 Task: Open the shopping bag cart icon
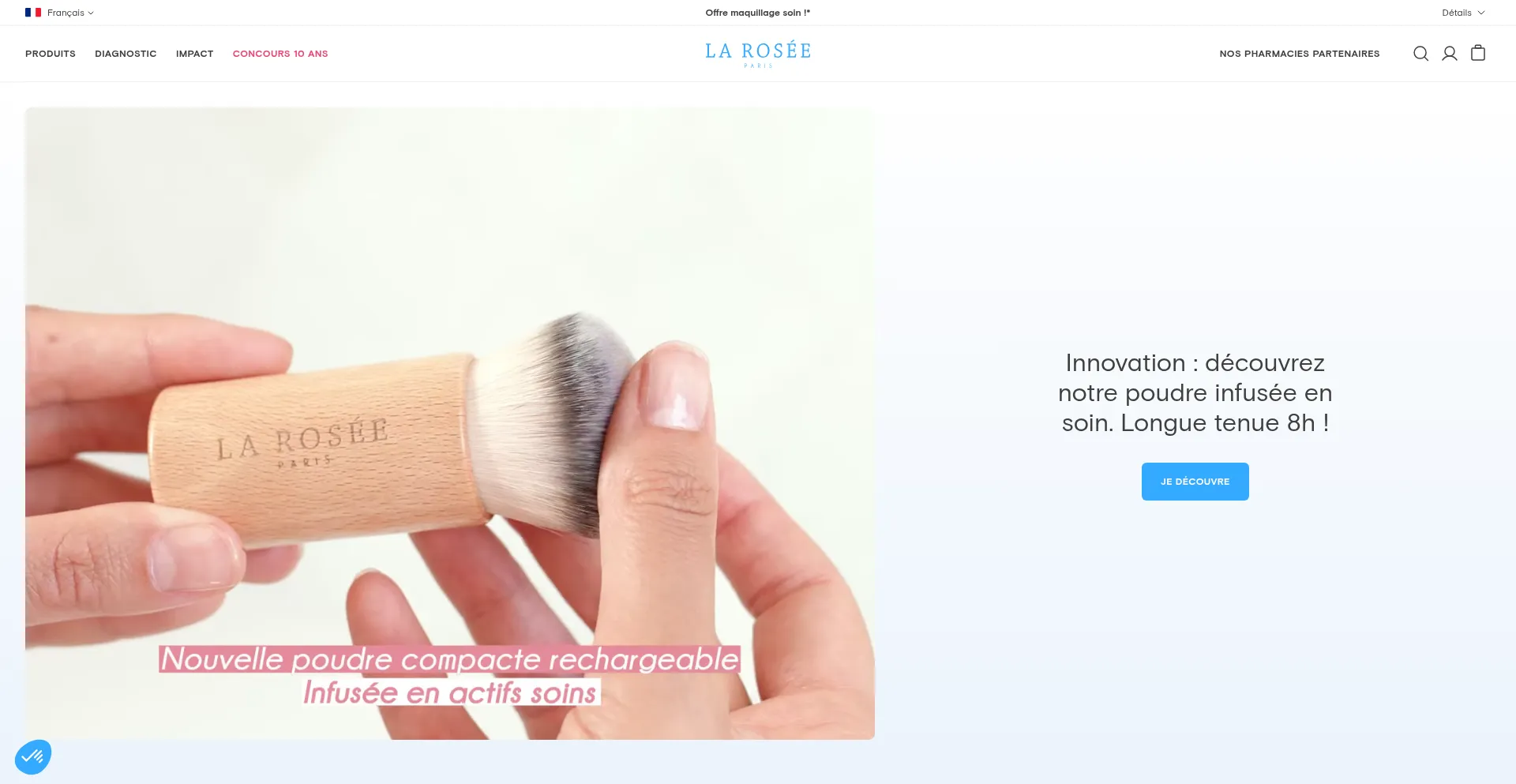click(1478, 53)
